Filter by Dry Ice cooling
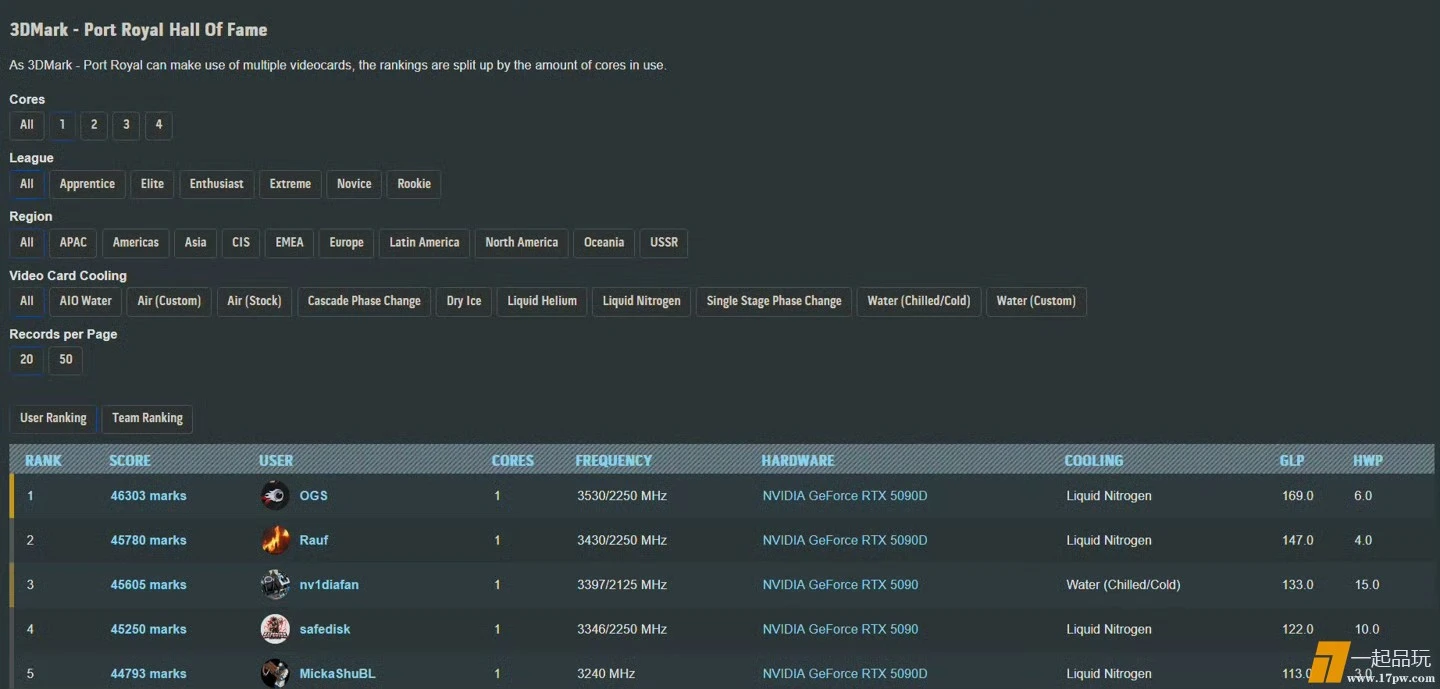Screen dimensions: 1440x689 pos(464,301)
